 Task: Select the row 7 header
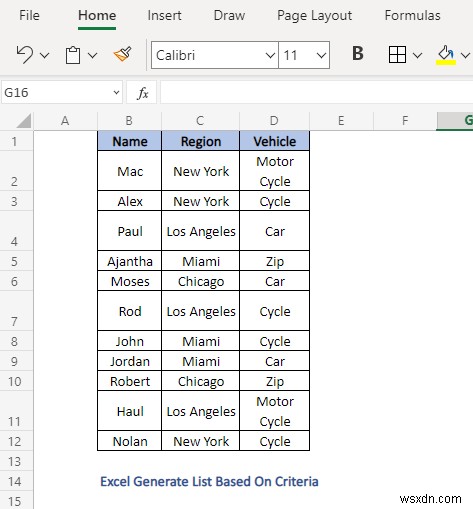(x=14, y=311)
